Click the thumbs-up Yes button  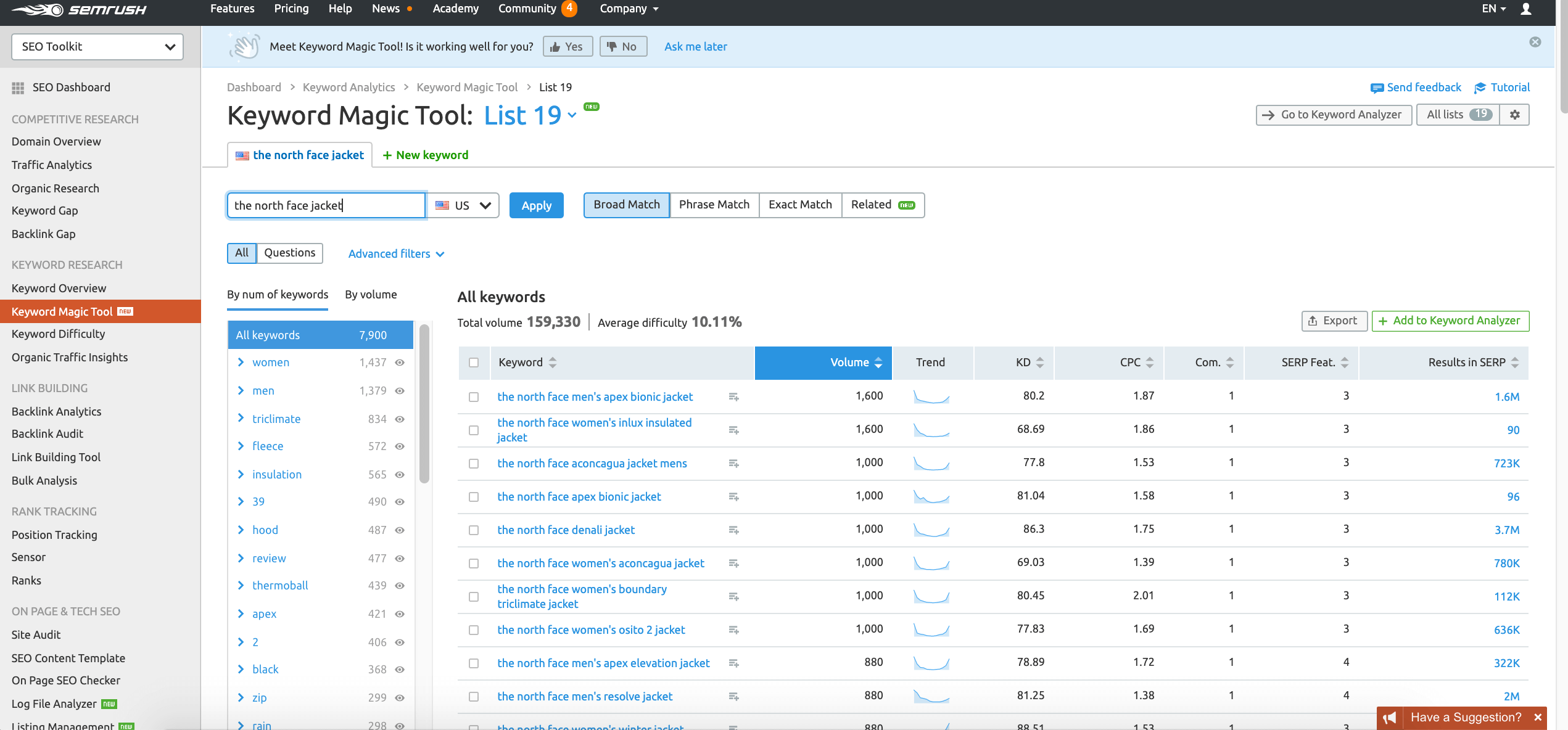point(567,46)
